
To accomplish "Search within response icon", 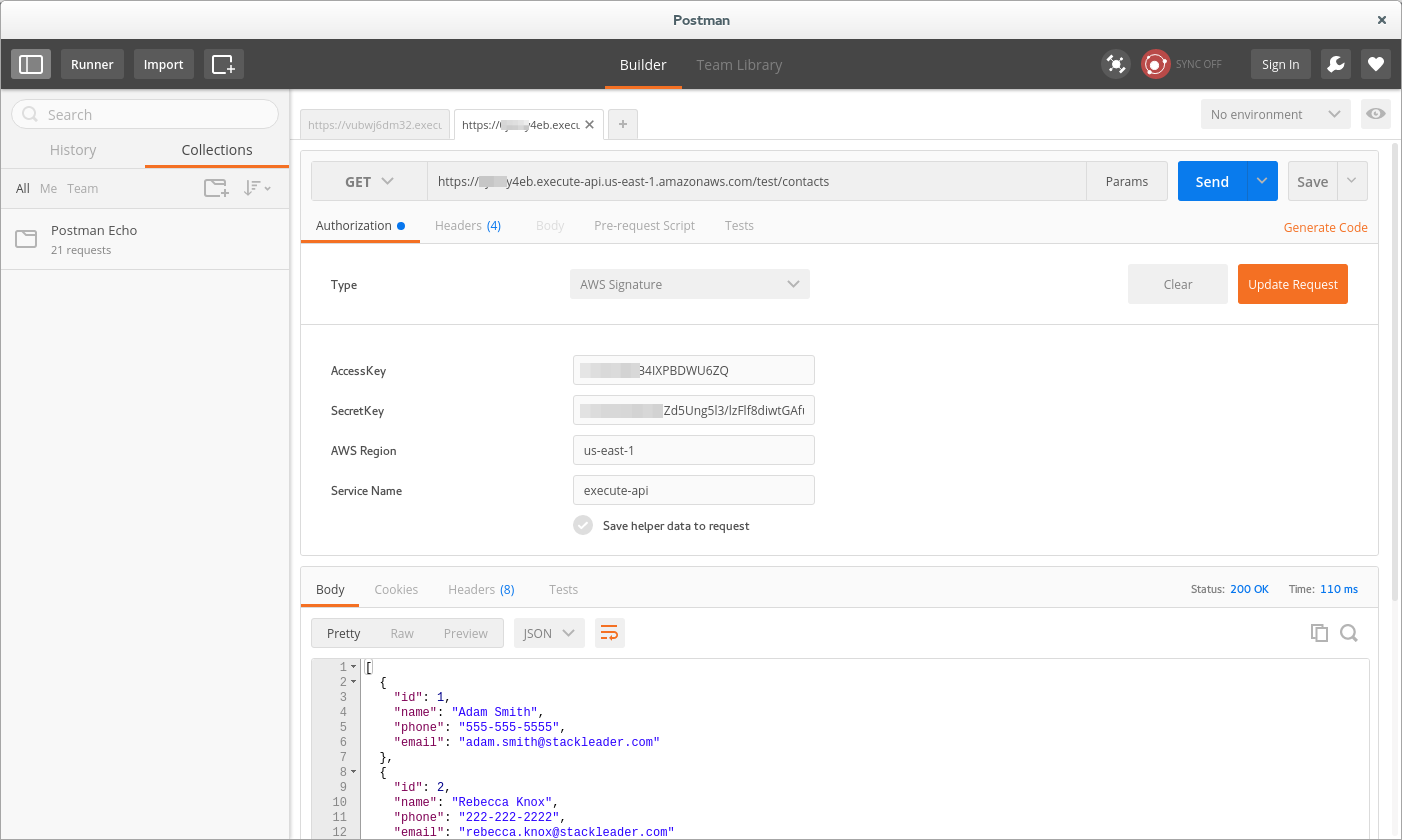I will coord(1349,633).
